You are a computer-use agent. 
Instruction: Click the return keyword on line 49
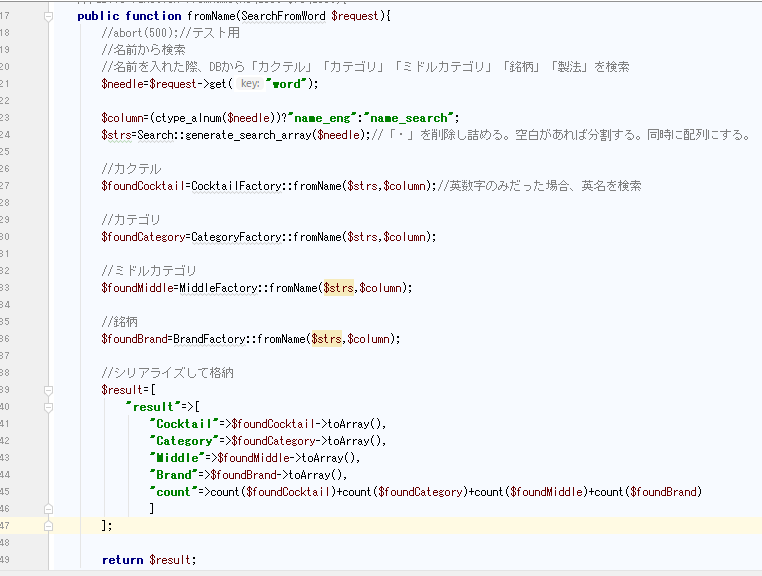122,560
